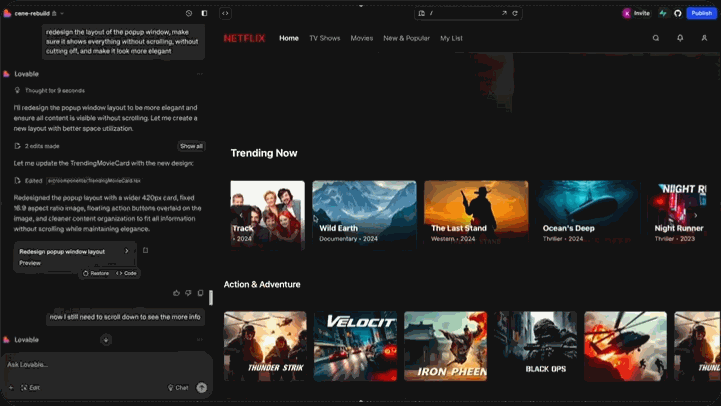721x406 pixels.
Task: Click the device preview icon in the URL bar
Action: coord(422,13)
